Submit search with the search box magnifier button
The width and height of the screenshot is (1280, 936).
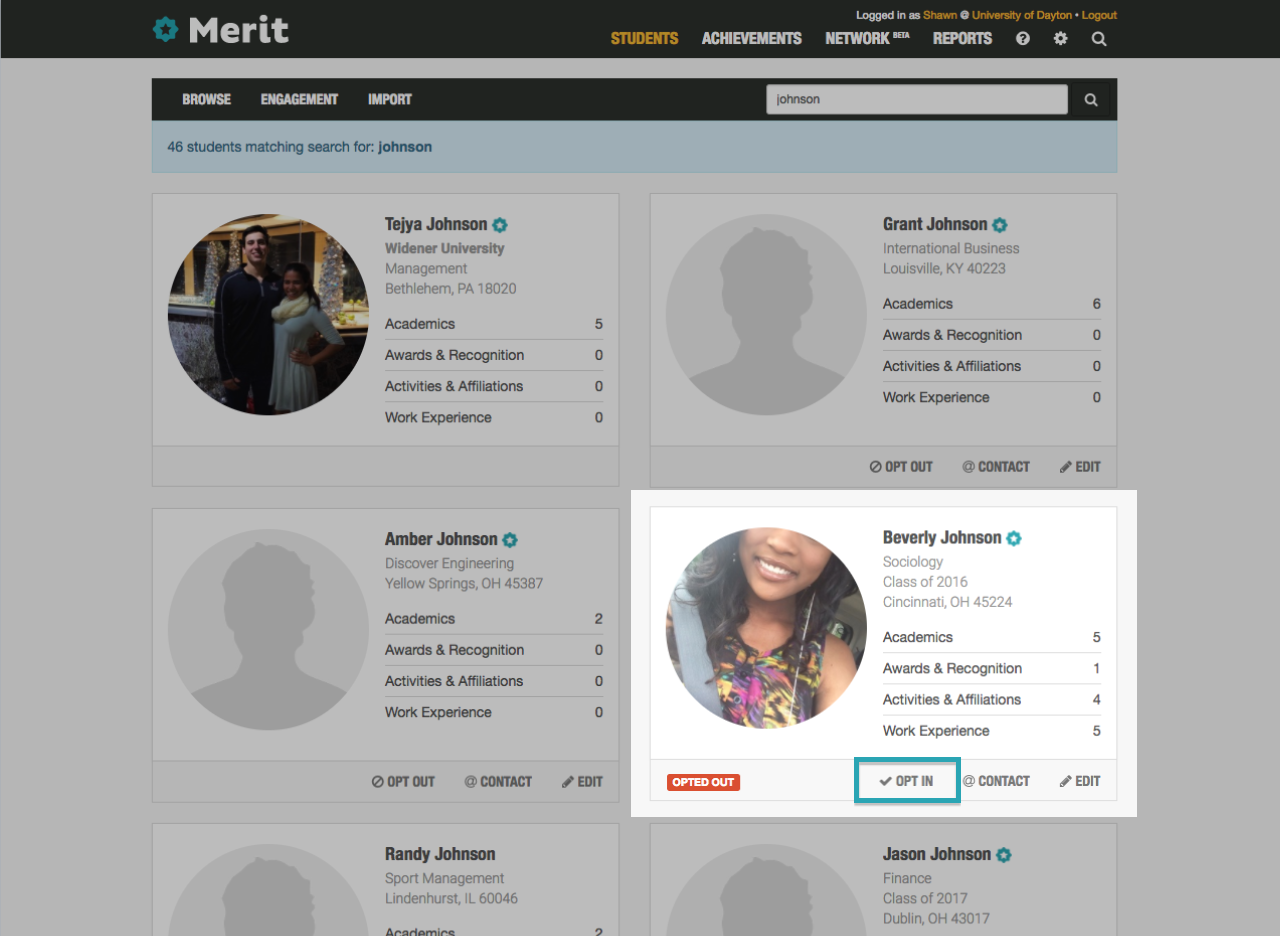[x=1091, y=100]
